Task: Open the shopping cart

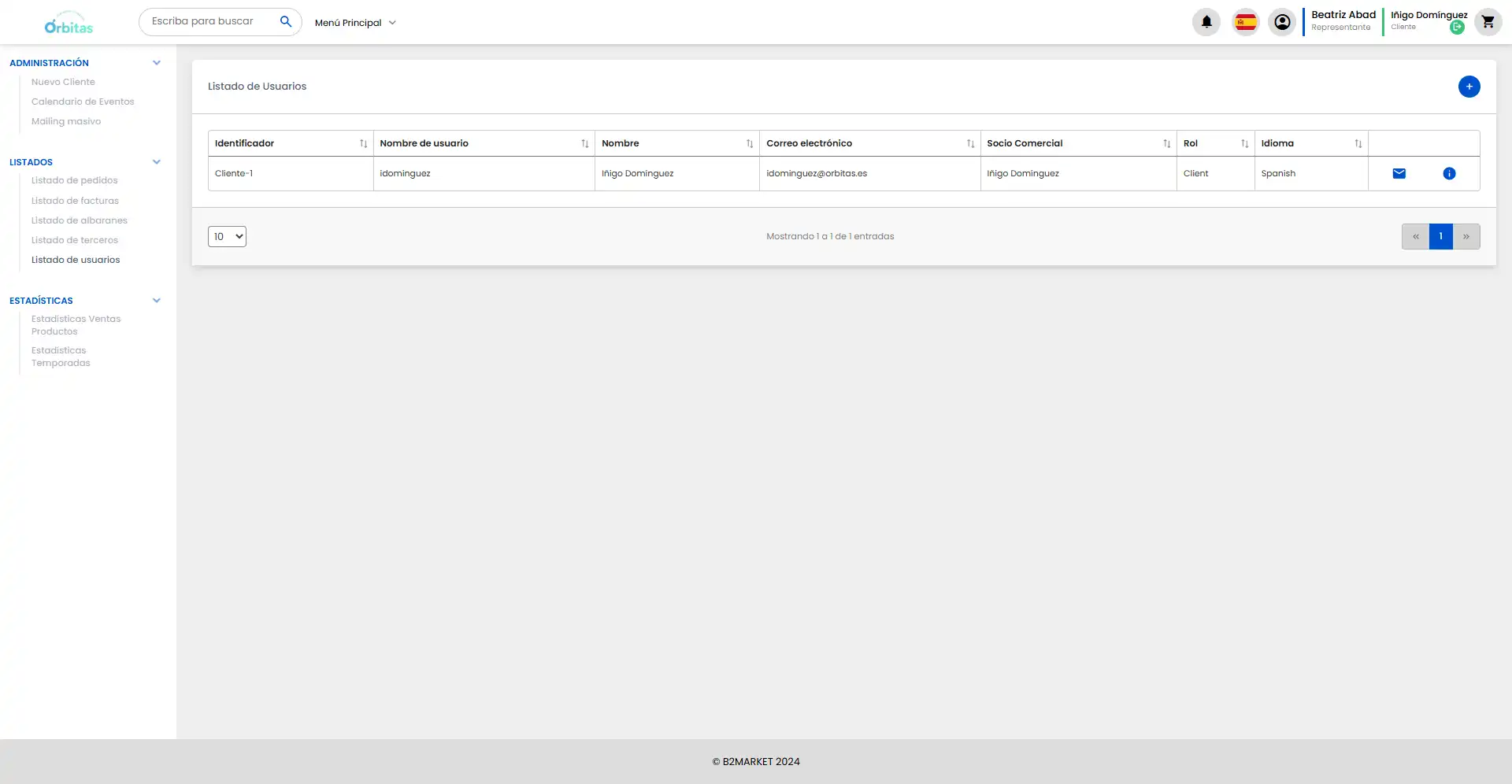Action: tap(1488, 22)
